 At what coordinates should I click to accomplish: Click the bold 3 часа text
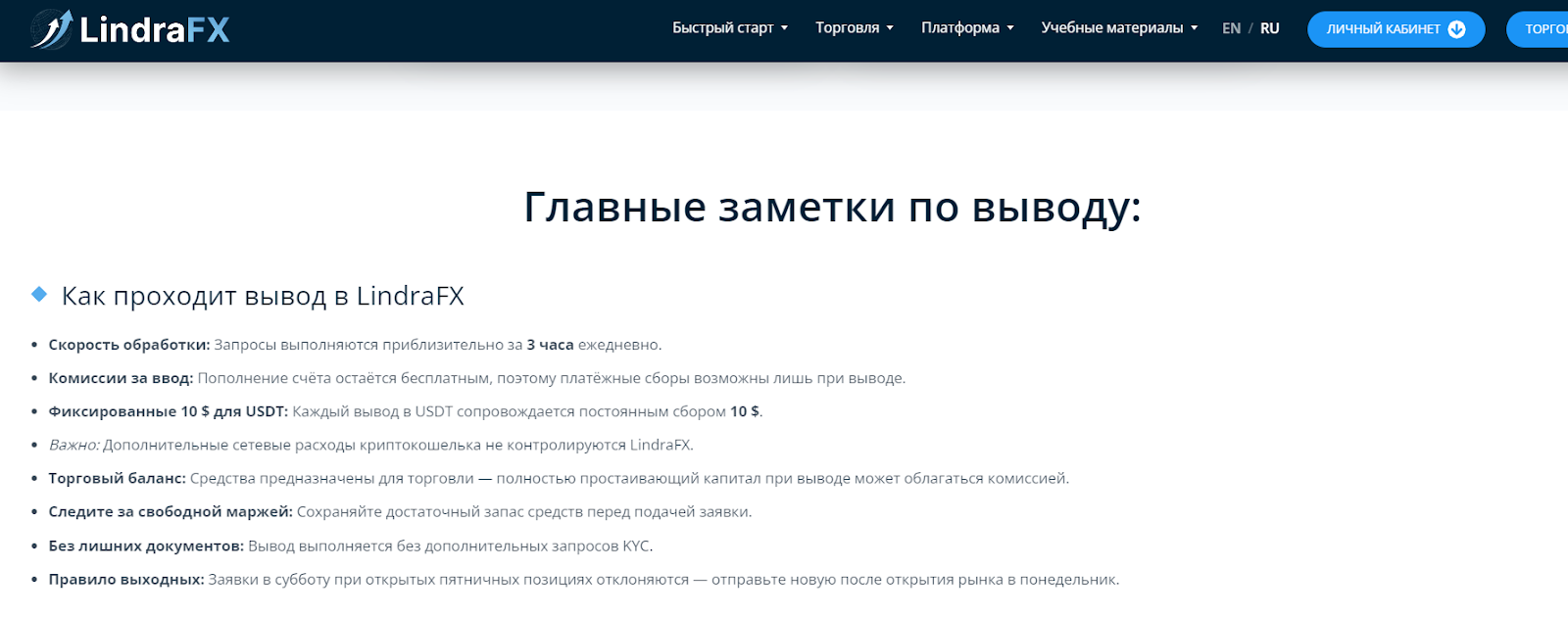click(x=550, y=345)
